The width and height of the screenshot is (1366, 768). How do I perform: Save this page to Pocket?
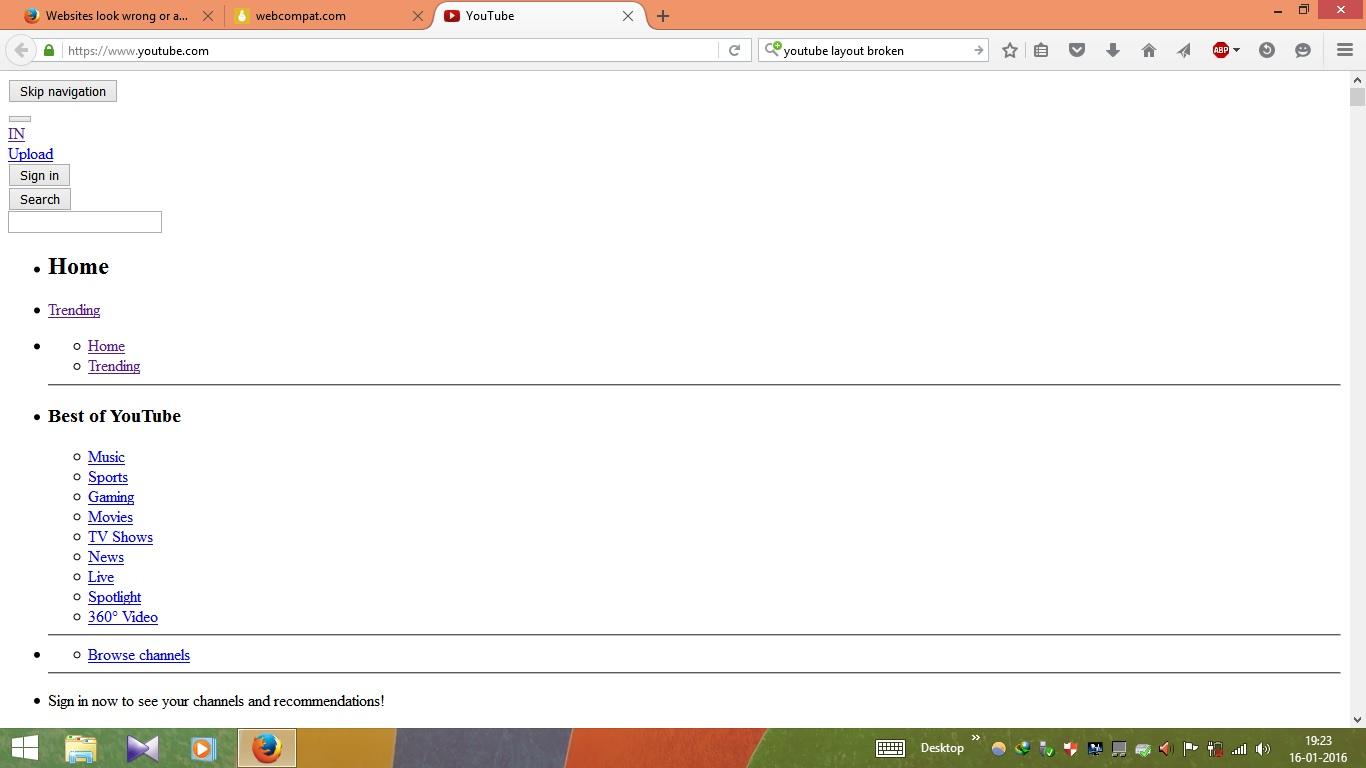pos(1077,50)
